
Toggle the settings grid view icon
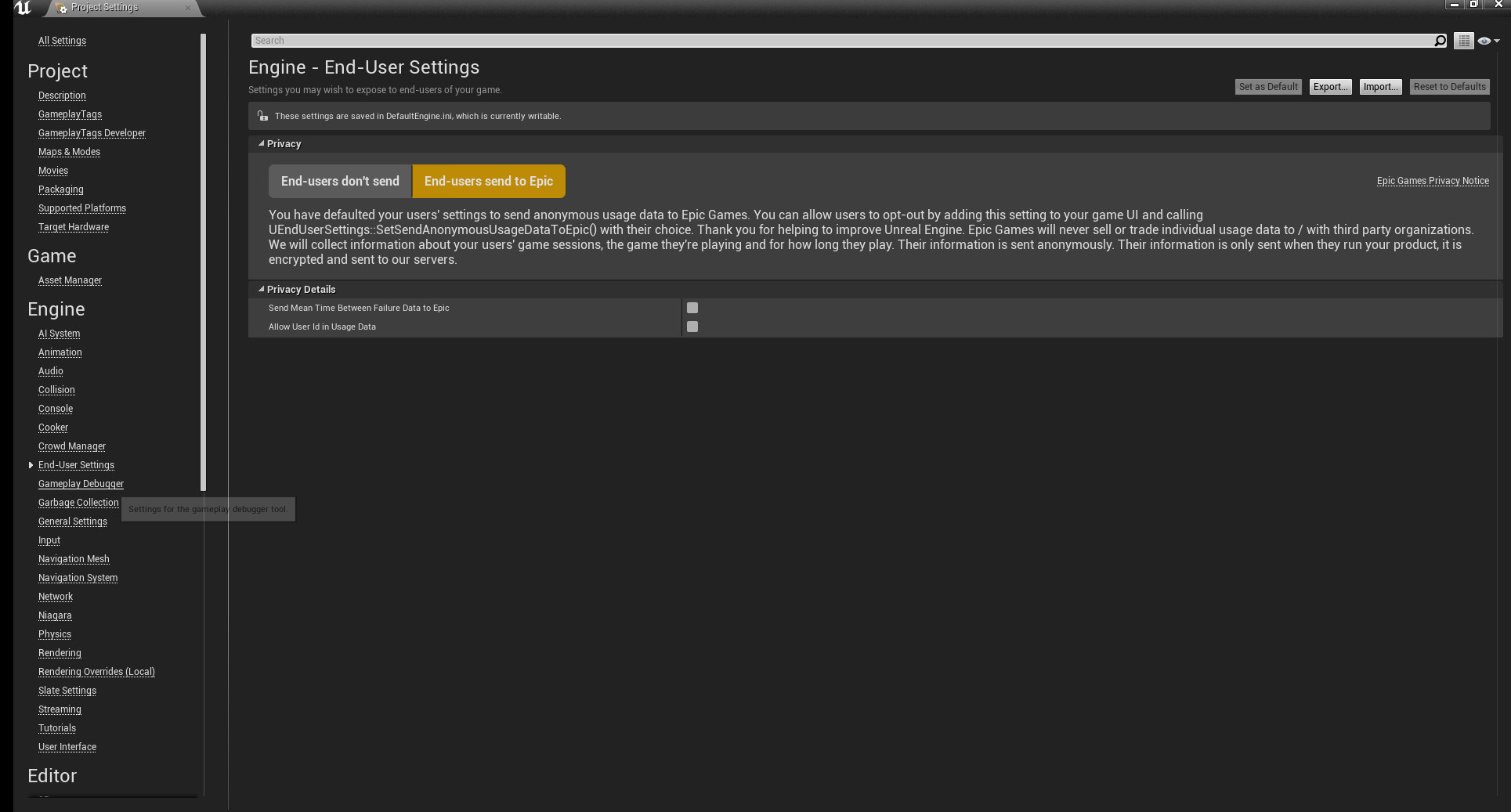[1463, 41]
